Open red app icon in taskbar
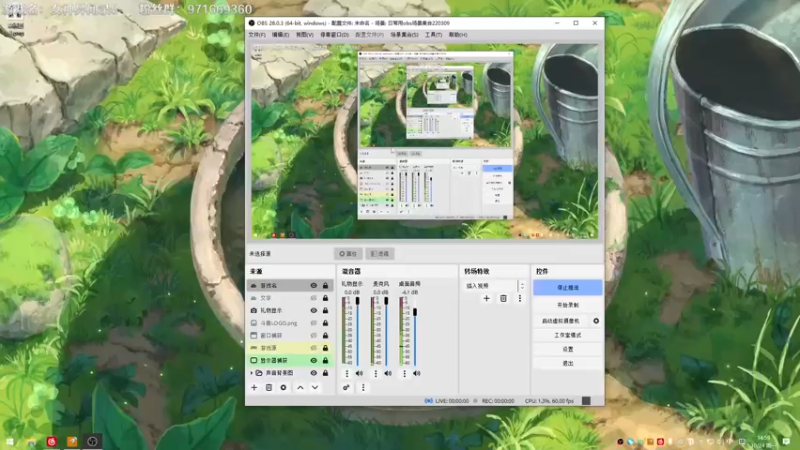 (x=52, y=441)
